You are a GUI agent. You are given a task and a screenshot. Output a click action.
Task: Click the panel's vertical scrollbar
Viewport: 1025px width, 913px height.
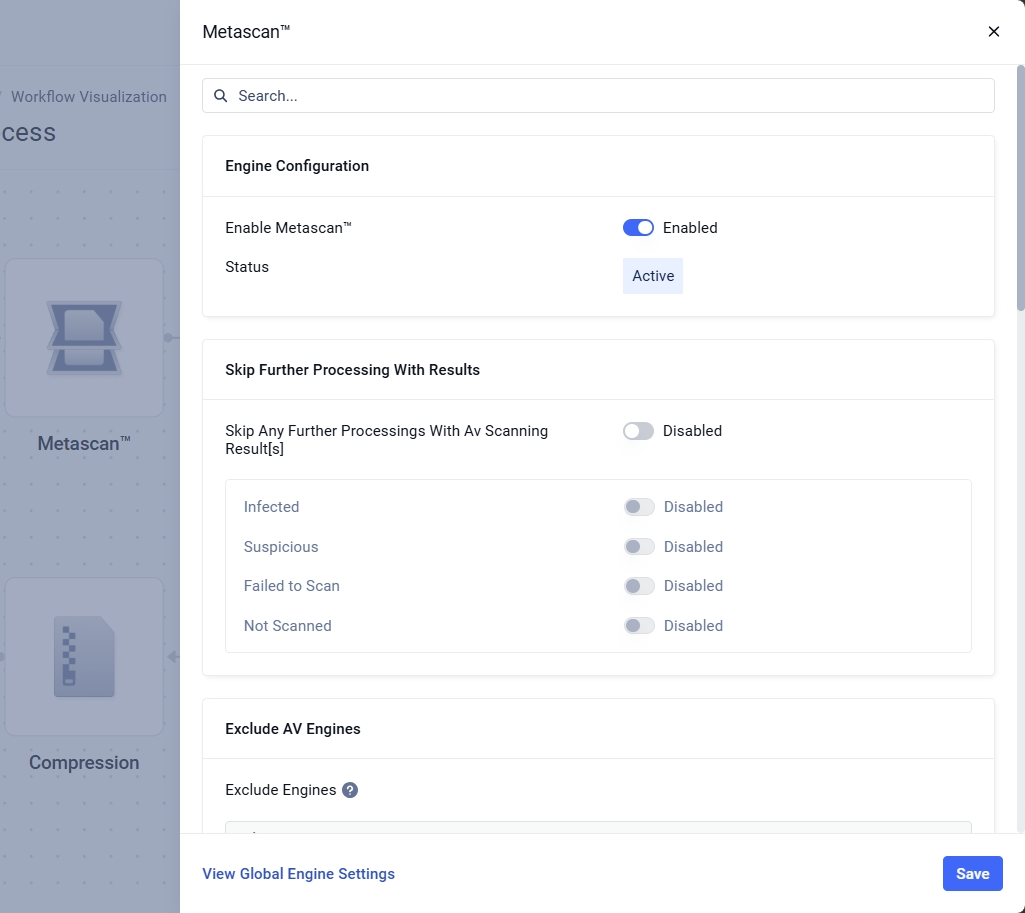click(x=1020, y=188)
